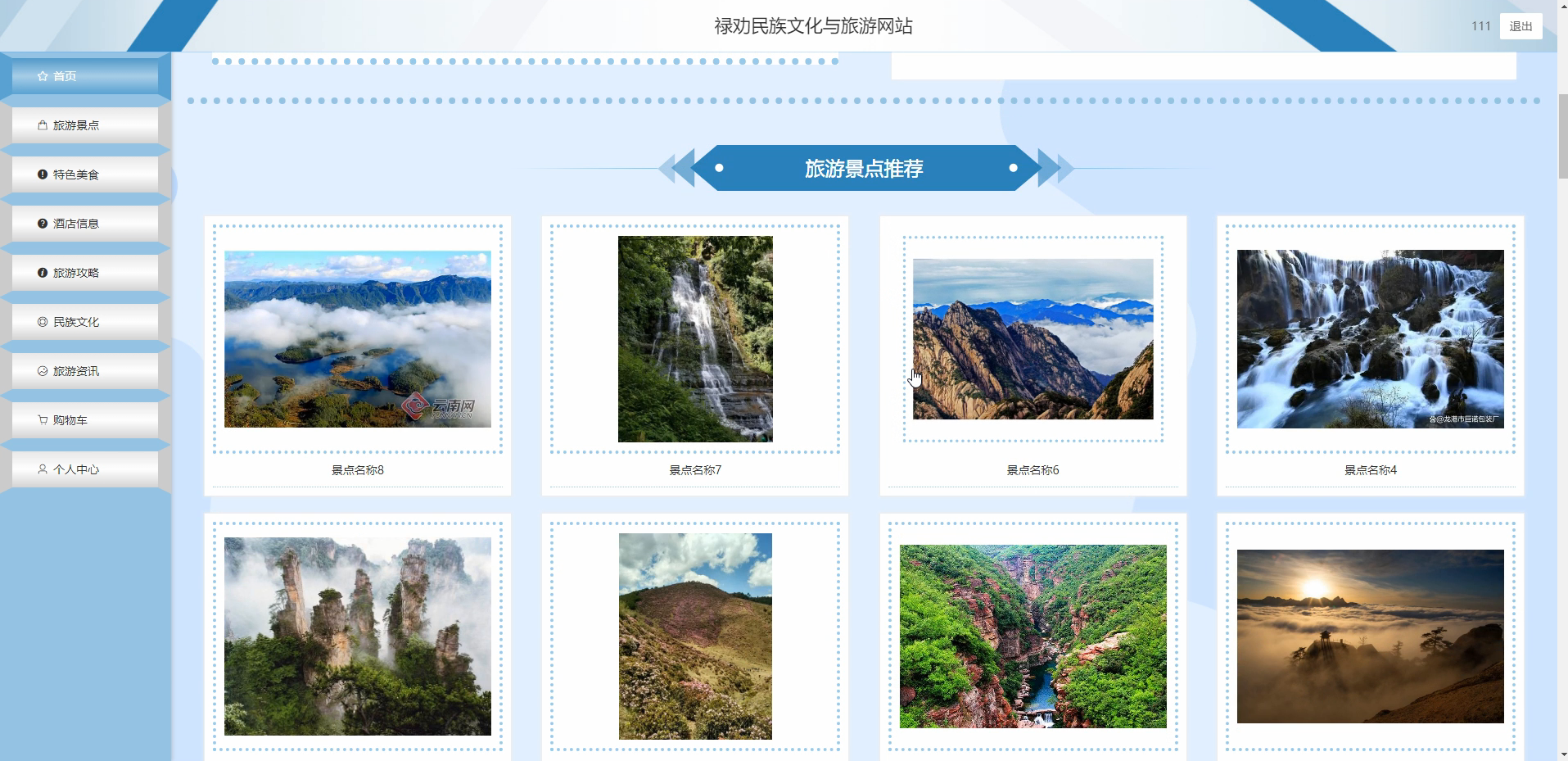The width and height of the screenshot is (1568, 761).
Task: Open the sunrise over clouds photo
Action: pyautogui.click(x=1370, y=636)
